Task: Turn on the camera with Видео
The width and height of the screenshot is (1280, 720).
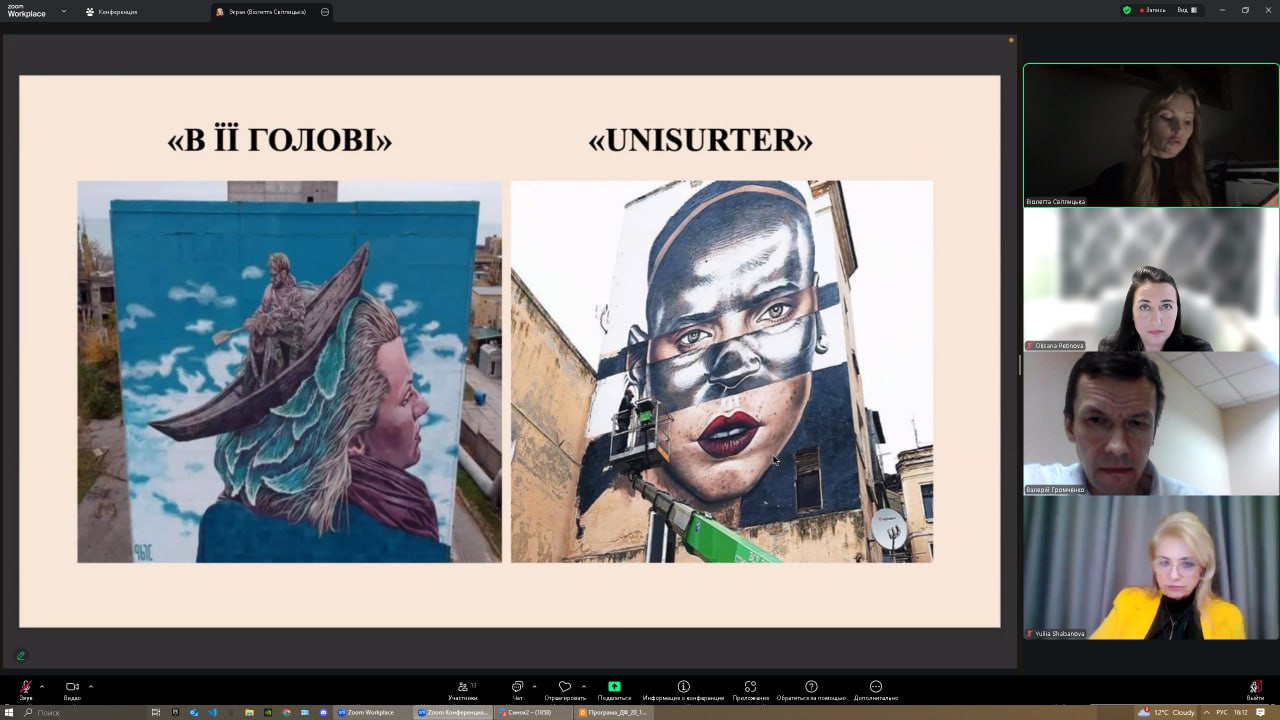Action: coord(72,690)
